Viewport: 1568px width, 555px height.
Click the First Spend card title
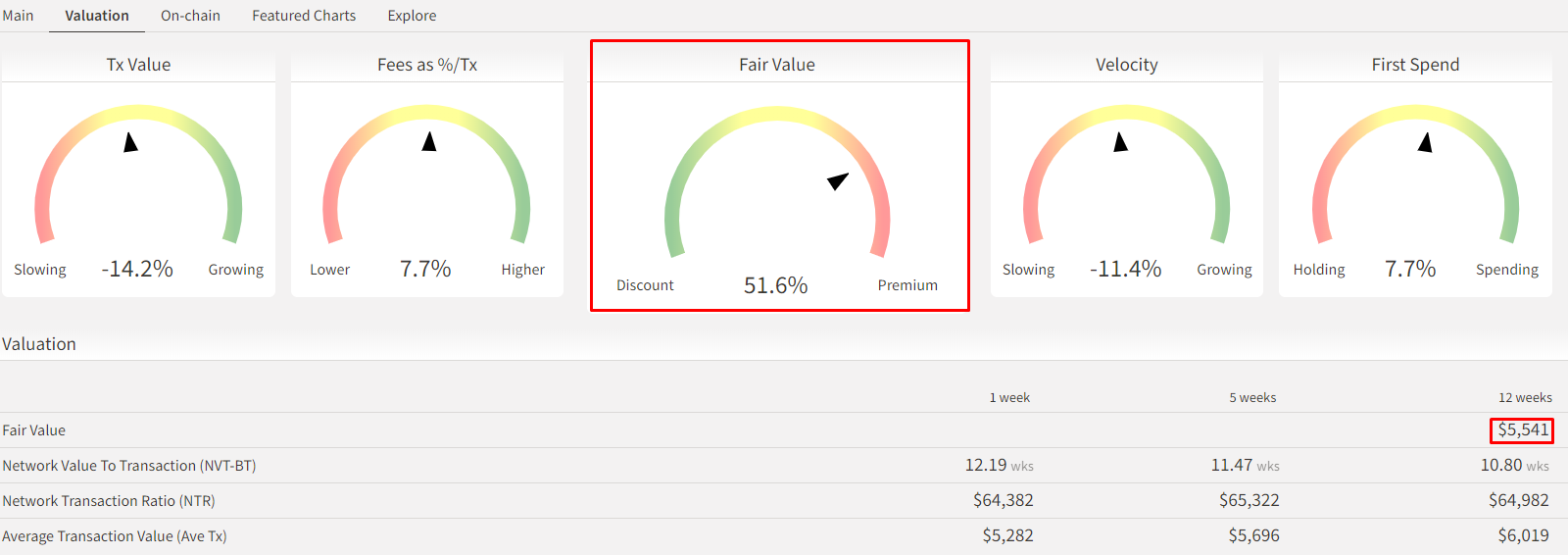pos(1415,65)
